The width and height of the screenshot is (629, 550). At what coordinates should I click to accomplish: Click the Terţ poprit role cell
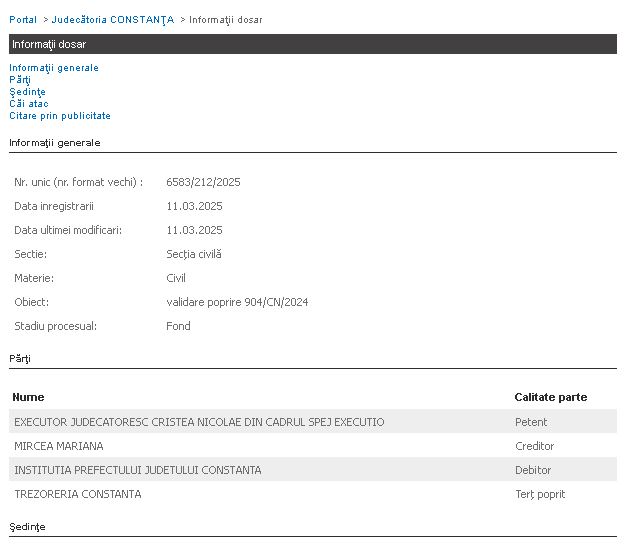pos(540,494)
